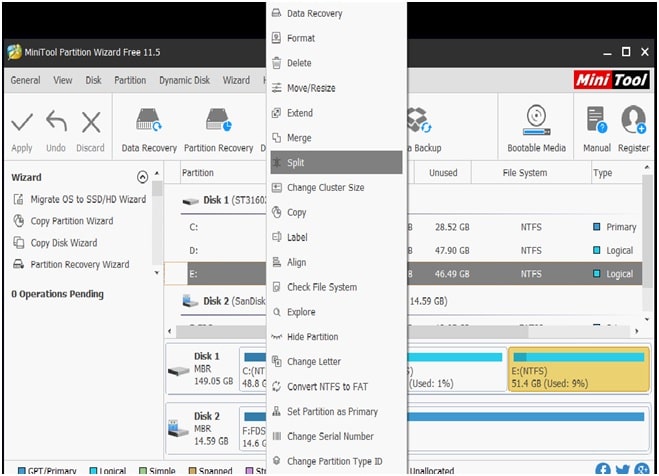Image resolution: width=659 pixels, height=476 pixels.
Task: Click the Apply checkmark icon
Action: tap(22, 123)
